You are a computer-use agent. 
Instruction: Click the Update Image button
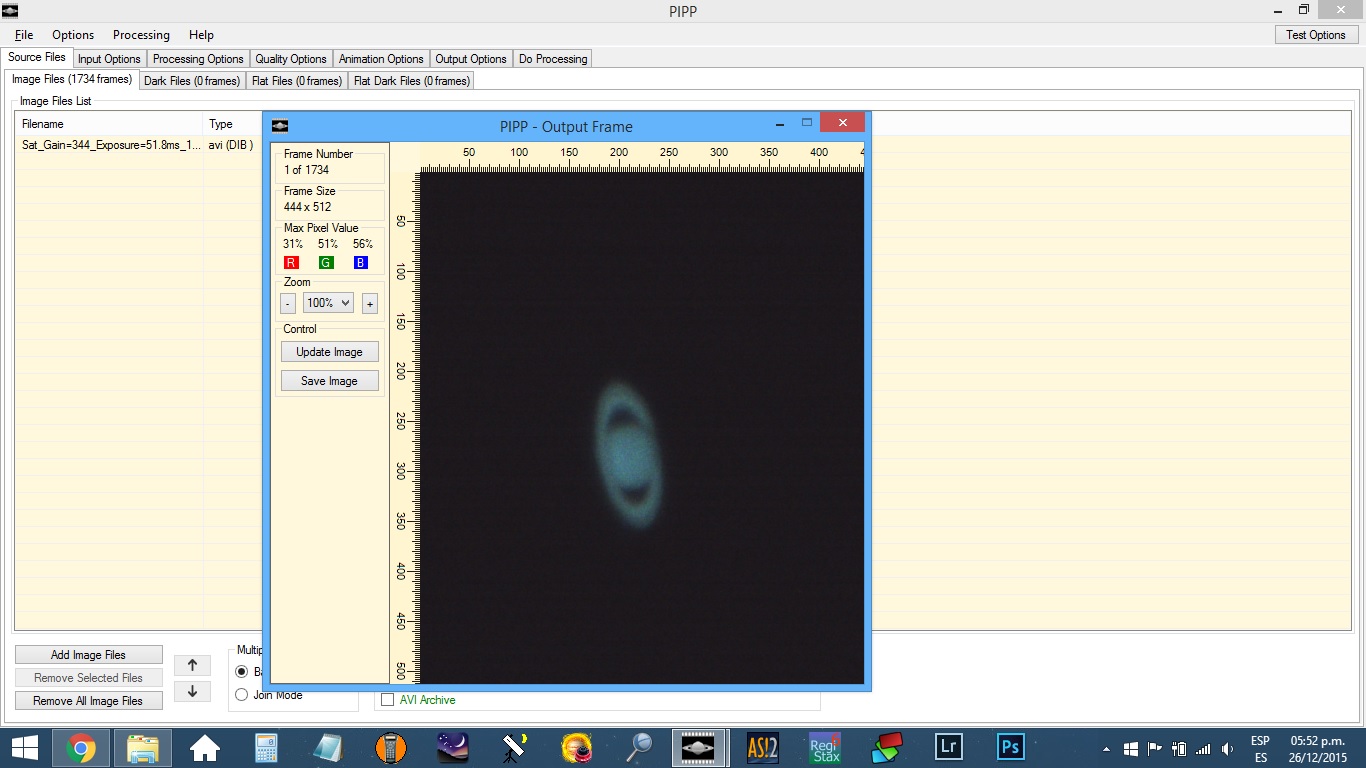tap(329, 352)
